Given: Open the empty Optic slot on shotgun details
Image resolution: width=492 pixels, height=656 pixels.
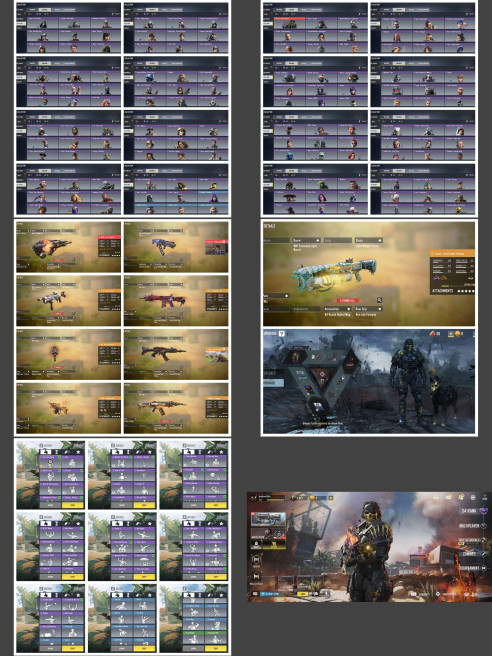Looking at the screenshot, I should 338,241.
